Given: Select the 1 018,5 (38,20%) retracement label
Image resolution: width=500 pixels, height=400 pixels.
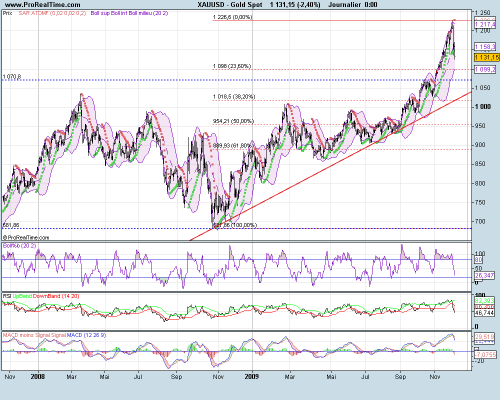Looking at the screenshot, I should click(234, 97).
